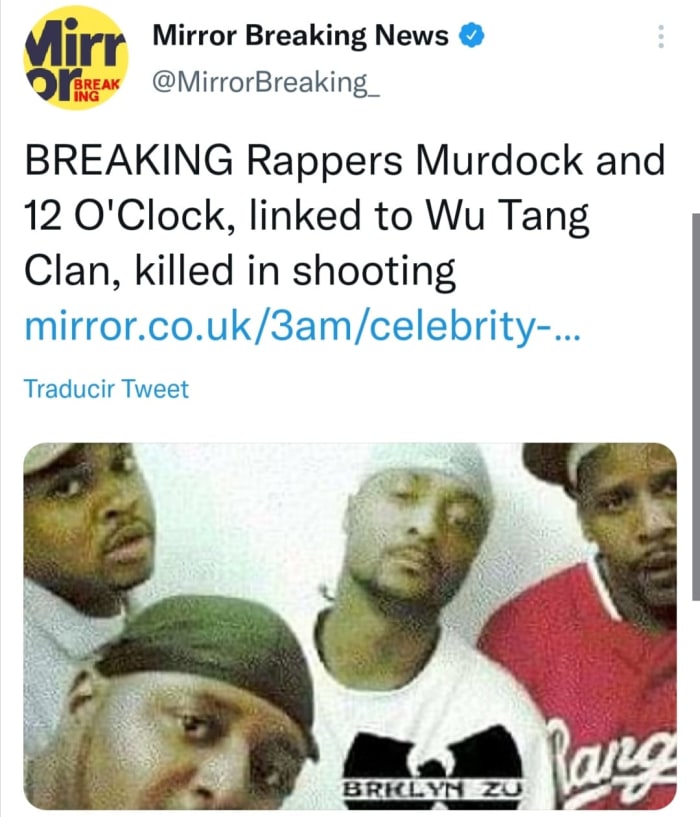The height and width of the screenshot is (817, 700).
Task: Click 'killed in shooting' tweet text
Action: pyautogui.click(x=296, y=270)
